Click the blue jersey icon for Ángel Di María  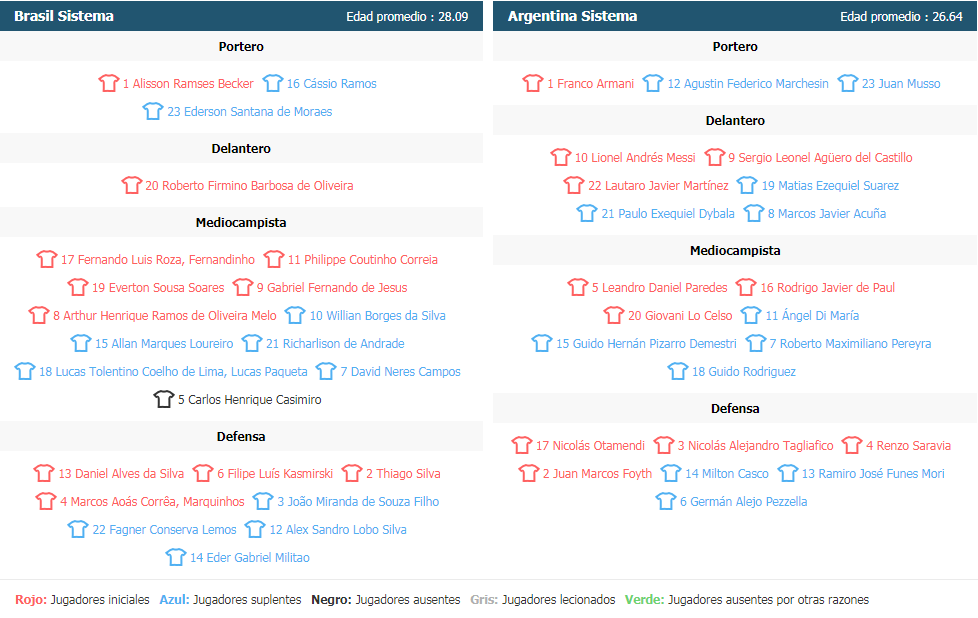point(751,316)
